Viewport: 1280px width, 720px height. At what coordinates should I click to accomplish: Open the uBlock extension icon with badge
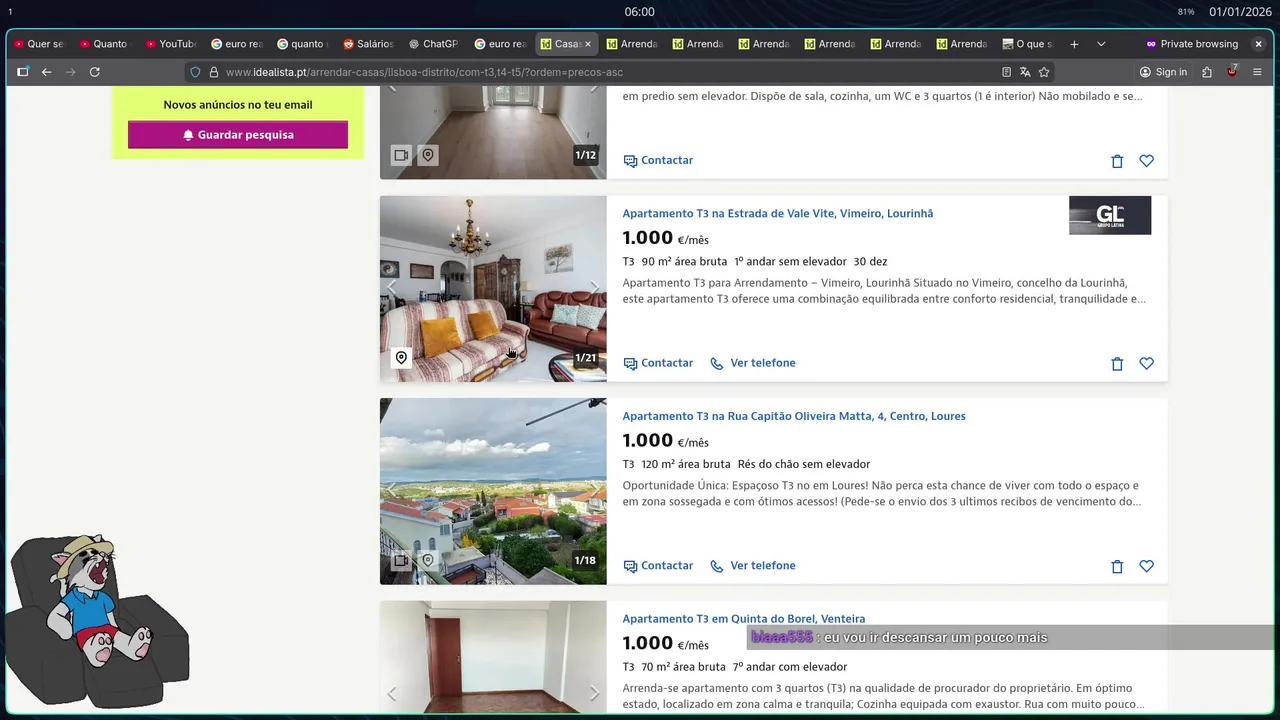pos(1232,71)
